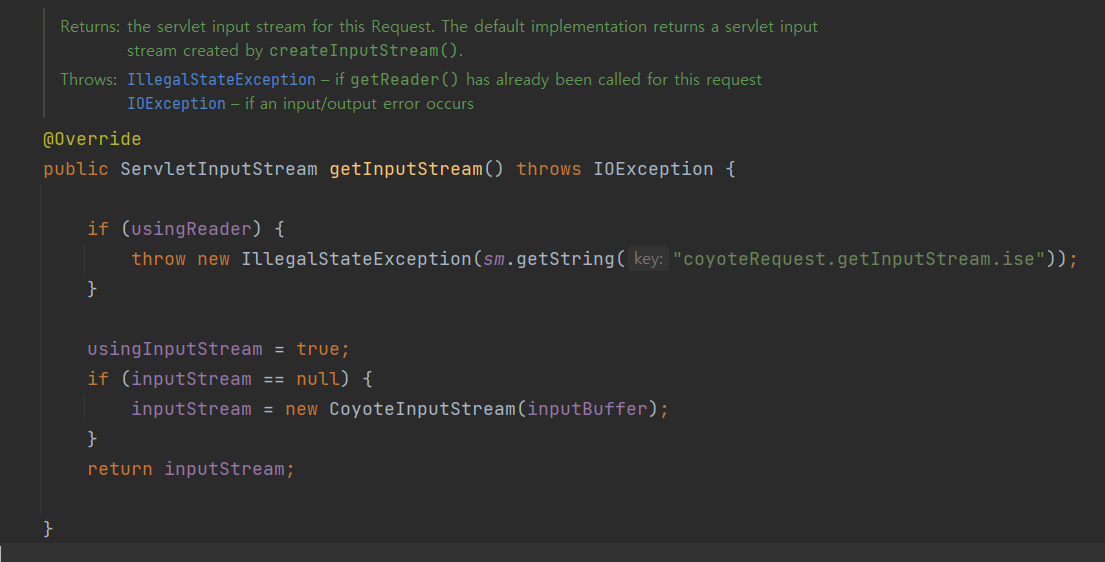Screen dimensions: 1105x562
Task: Click the 'null' keyword
Action: pyautogui.click(x=318, y=379)
